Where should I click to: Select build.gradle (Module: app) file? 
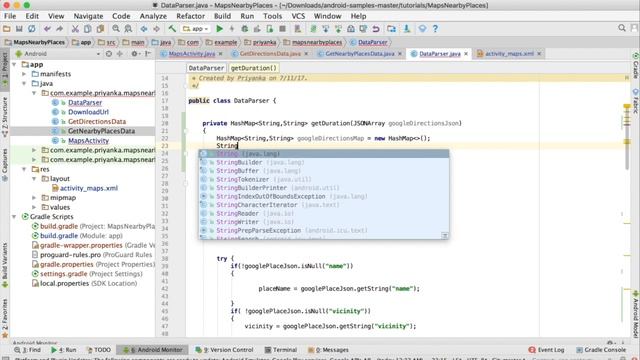point(81,236)
